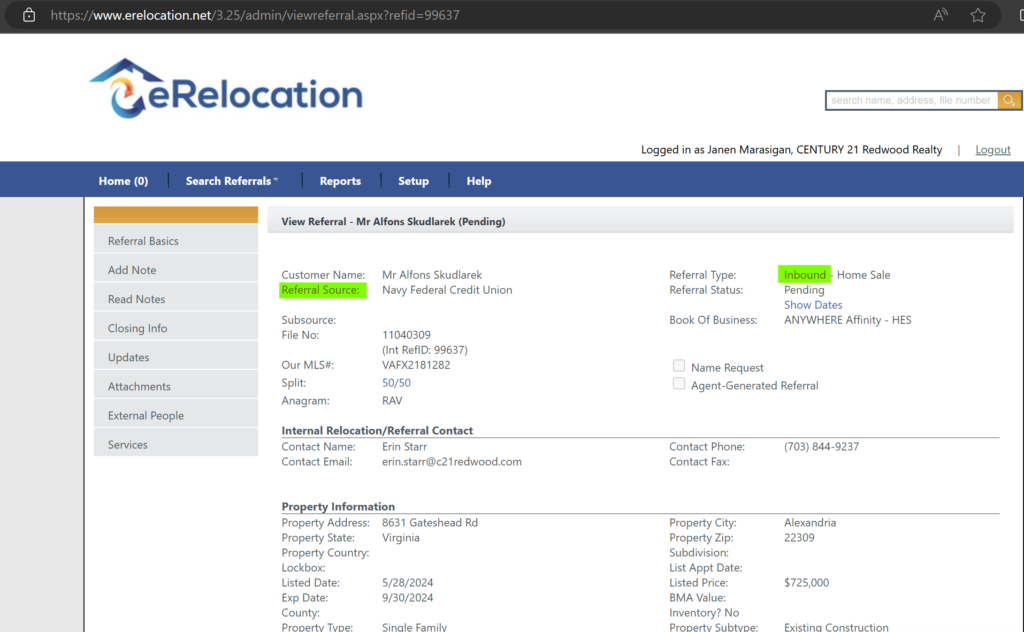Select Referral Basics in sidebar

tap(176, 241)
